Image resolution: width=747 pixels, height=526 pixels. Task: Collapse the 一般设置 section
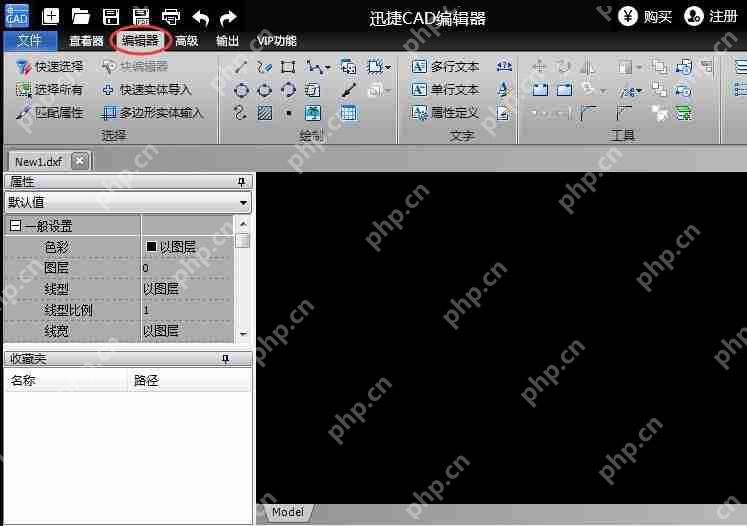click(15, 225)
